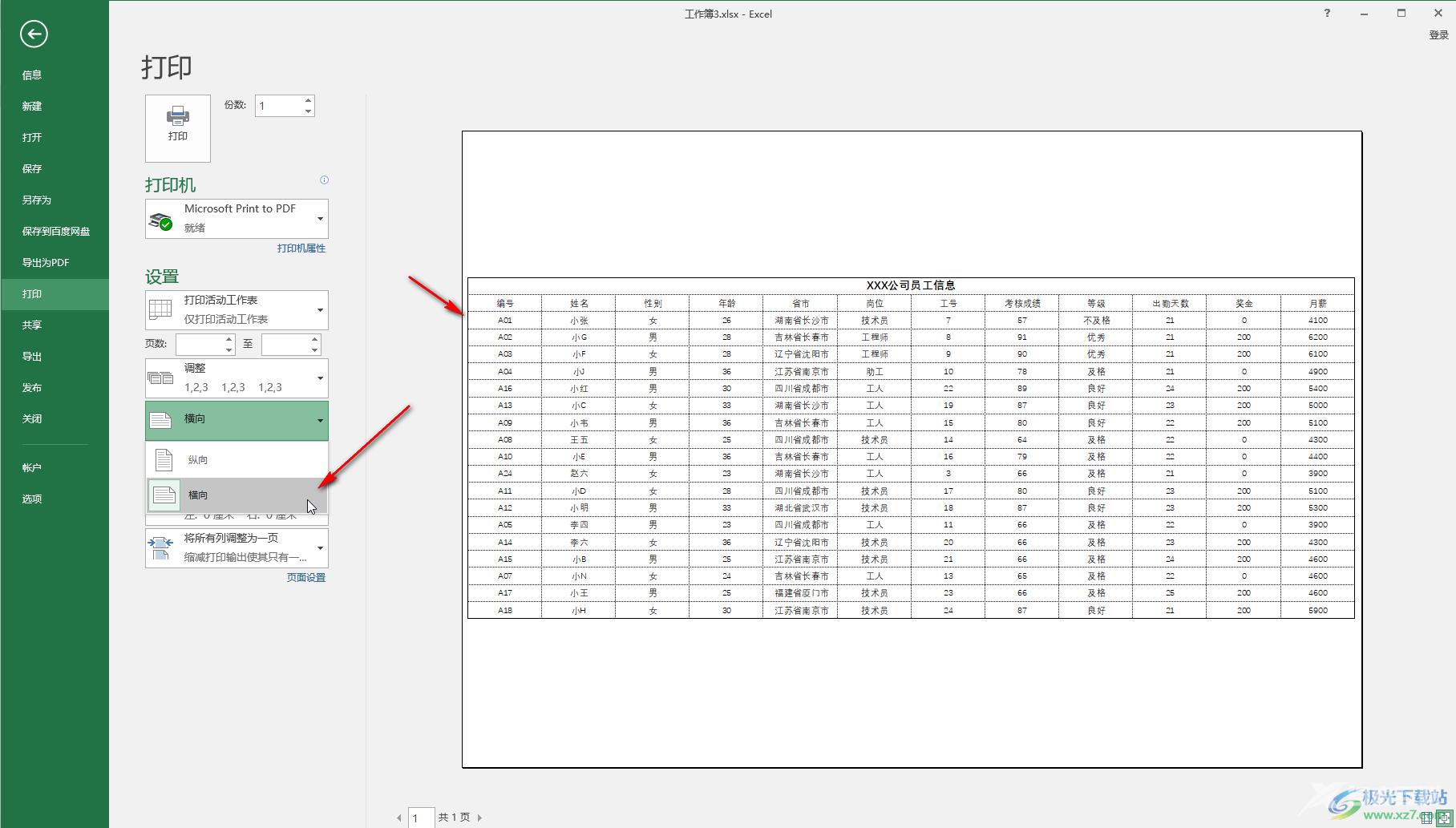Expand the collation dropdown
Image resolution: width=1456 pixels, height=828 pixels.
pos(320,378)
